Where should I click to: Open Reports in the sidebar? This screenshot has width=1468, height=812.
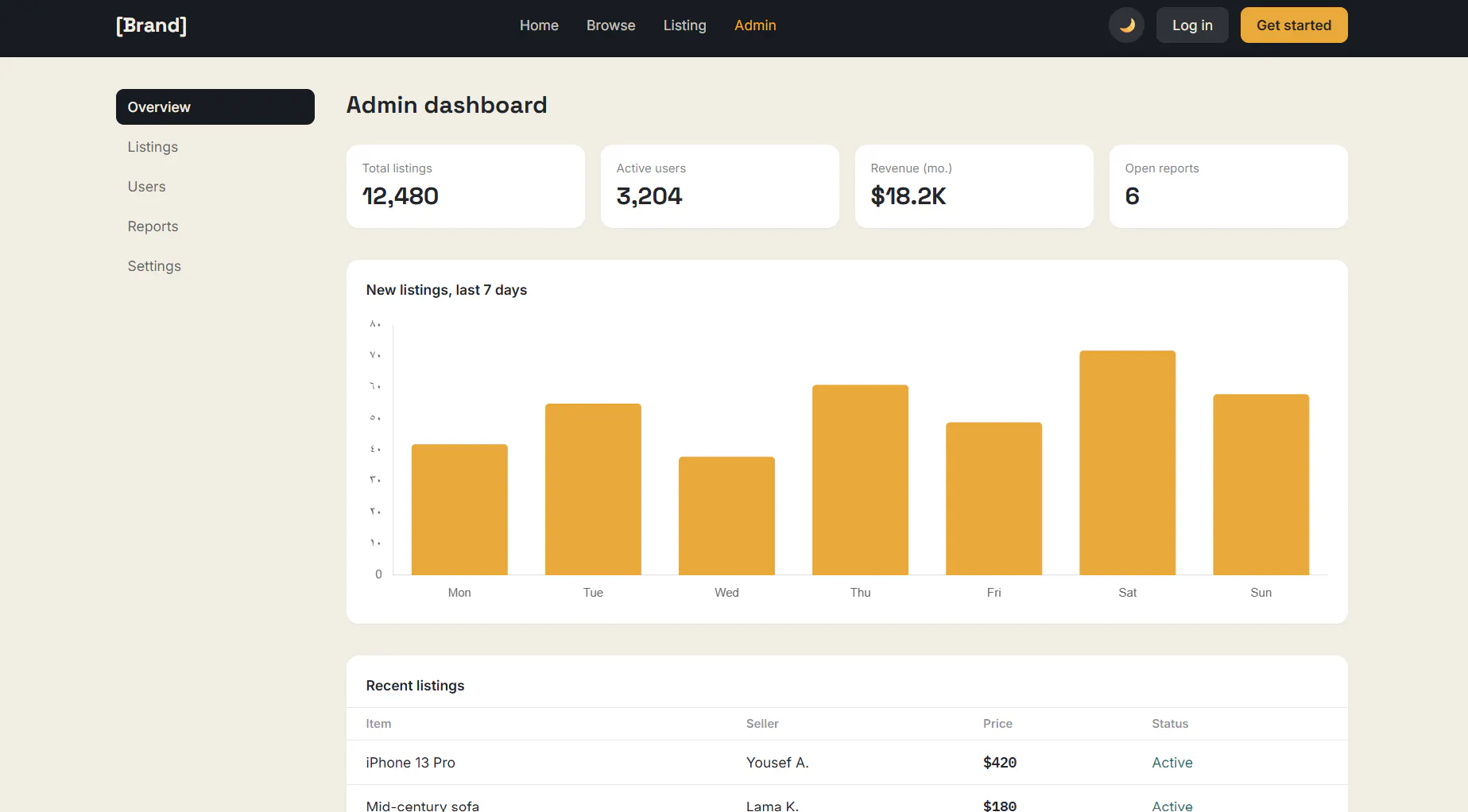[x=215, y=226]
